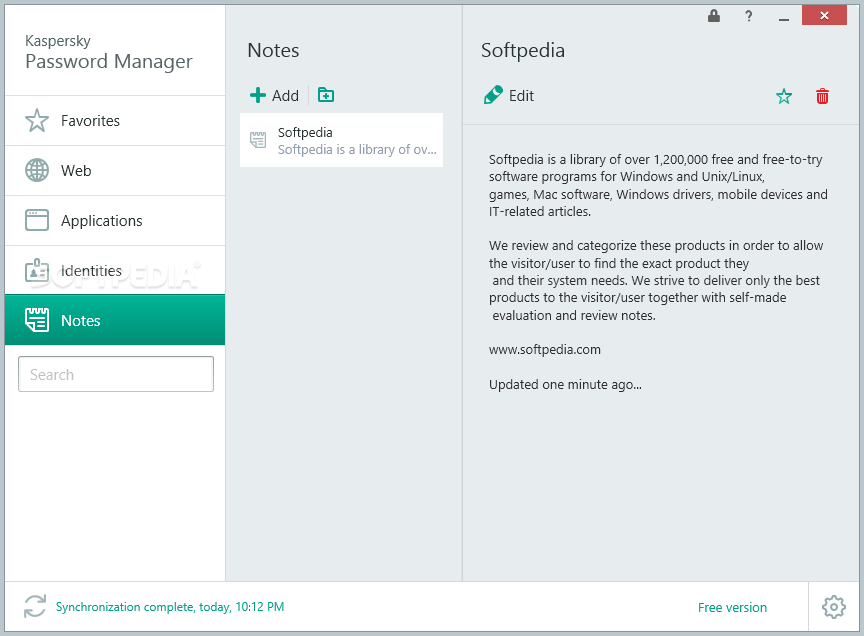
Task: Mark note as favorite with star
Action: pos(784,96)
